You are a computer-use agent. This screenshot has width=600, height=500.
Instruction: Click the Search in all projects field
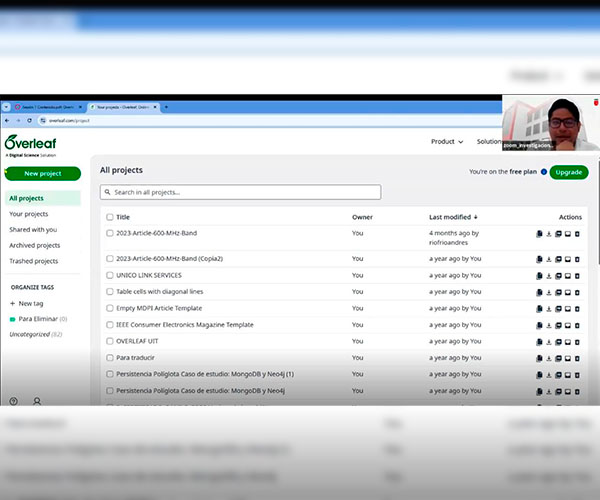[x=240, y=192]
